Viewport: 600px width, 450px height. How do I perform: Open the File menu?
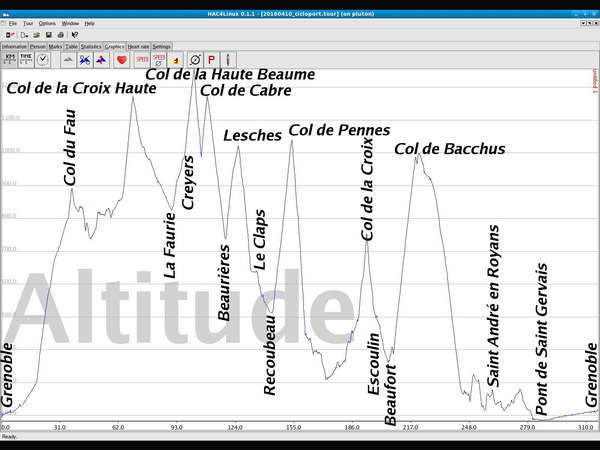[13, 22]
